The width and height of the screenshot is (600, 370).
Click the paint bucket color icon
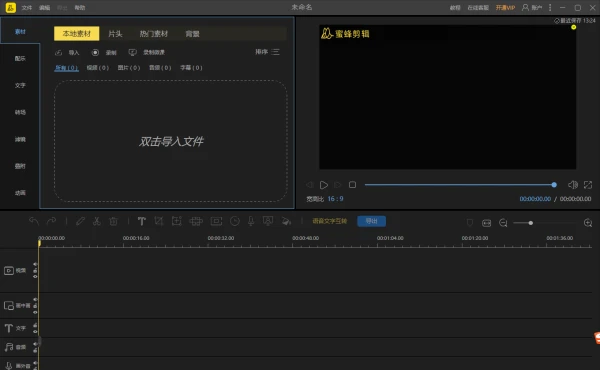tap(286, 221)
